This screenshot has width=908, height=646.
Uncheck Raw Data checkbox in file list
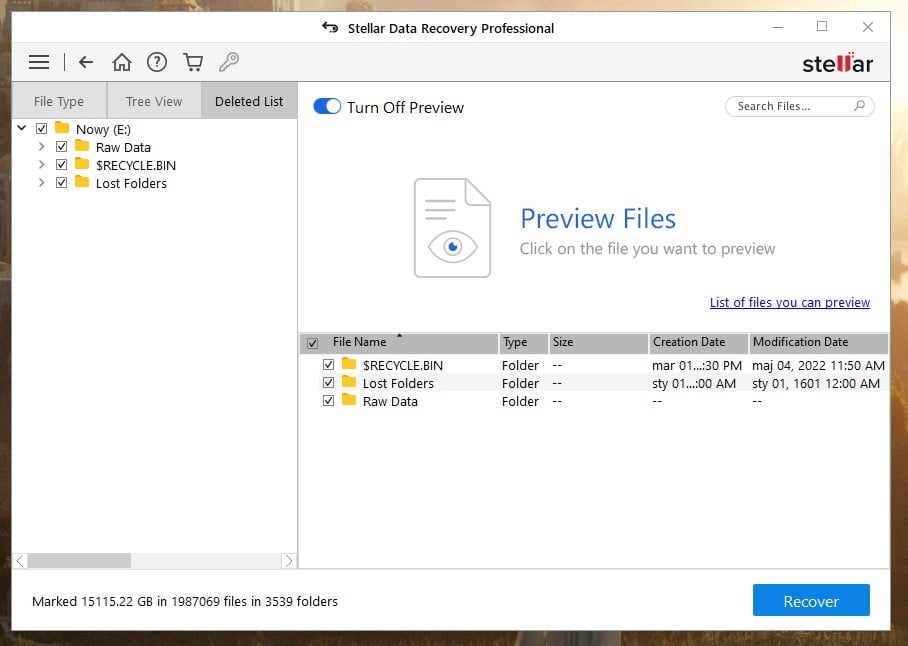328,401
